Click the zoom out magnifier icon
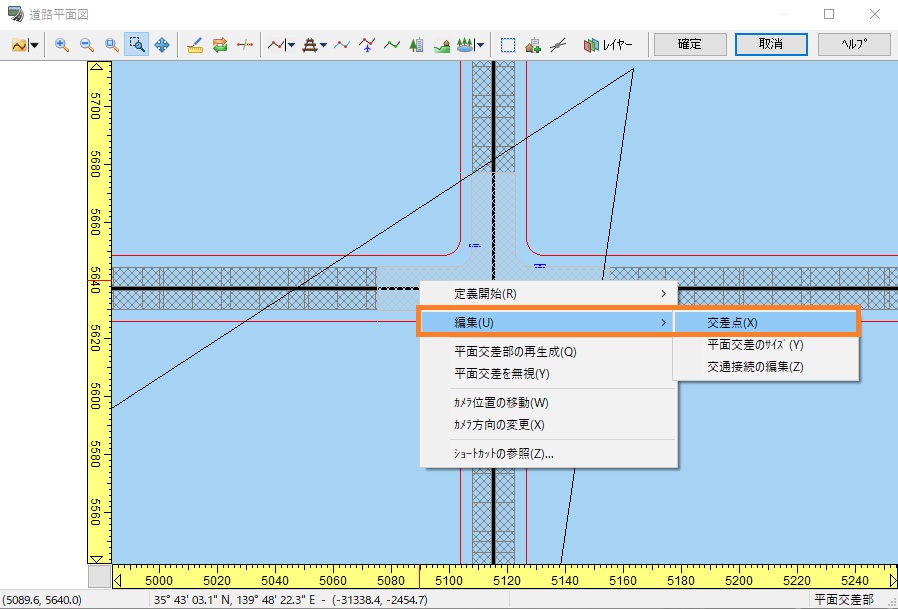The height and width of the screenshot is (609, 898). point(87,45)
